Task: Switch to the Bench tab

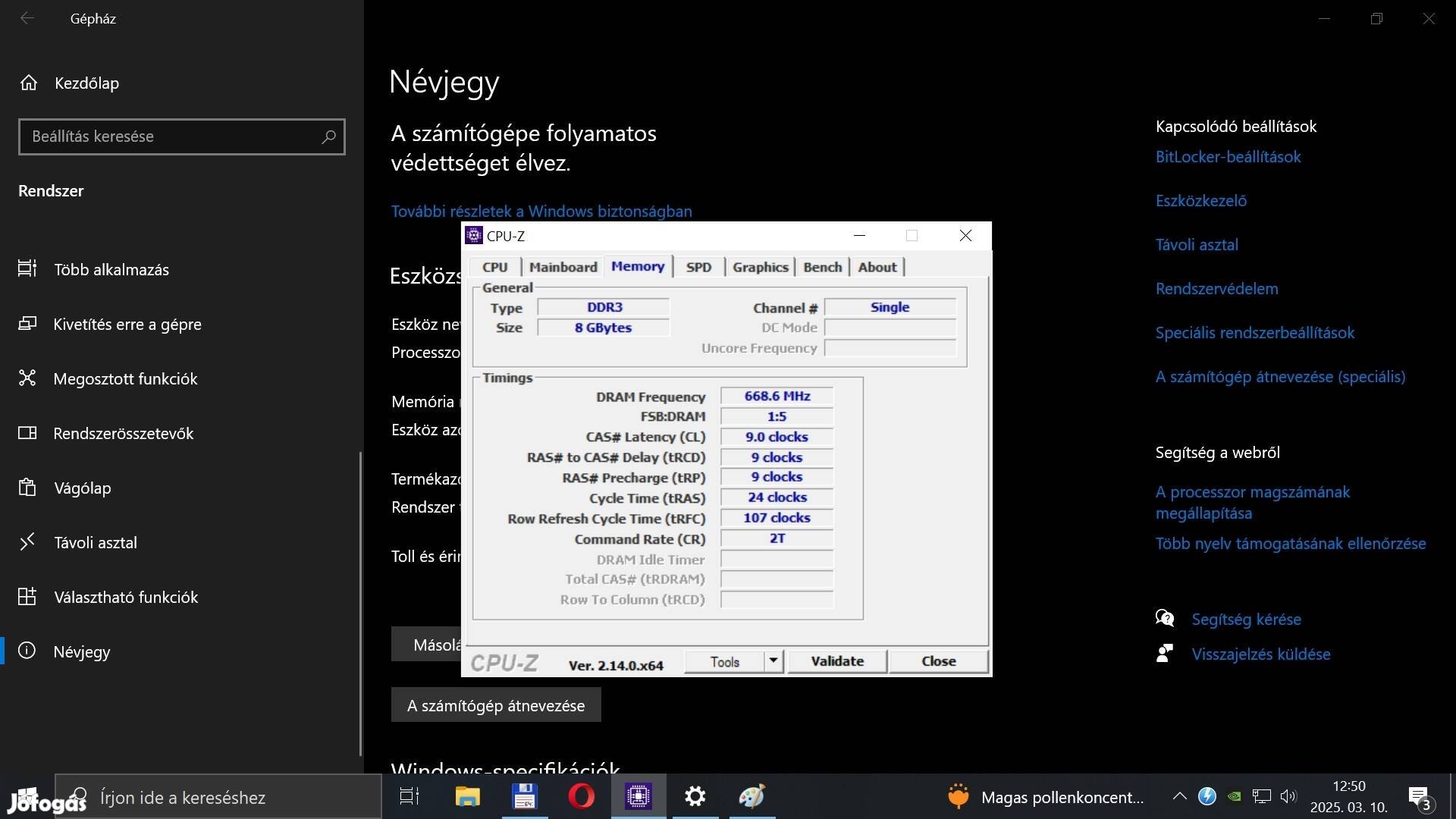Action: [823, 267]
